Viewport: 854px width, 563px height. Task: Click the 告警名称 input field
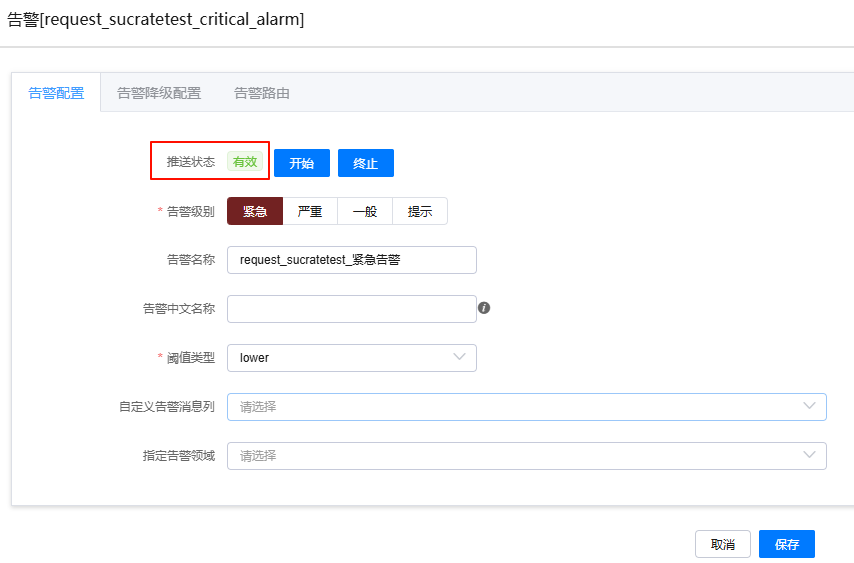click(x=352, y=260)
